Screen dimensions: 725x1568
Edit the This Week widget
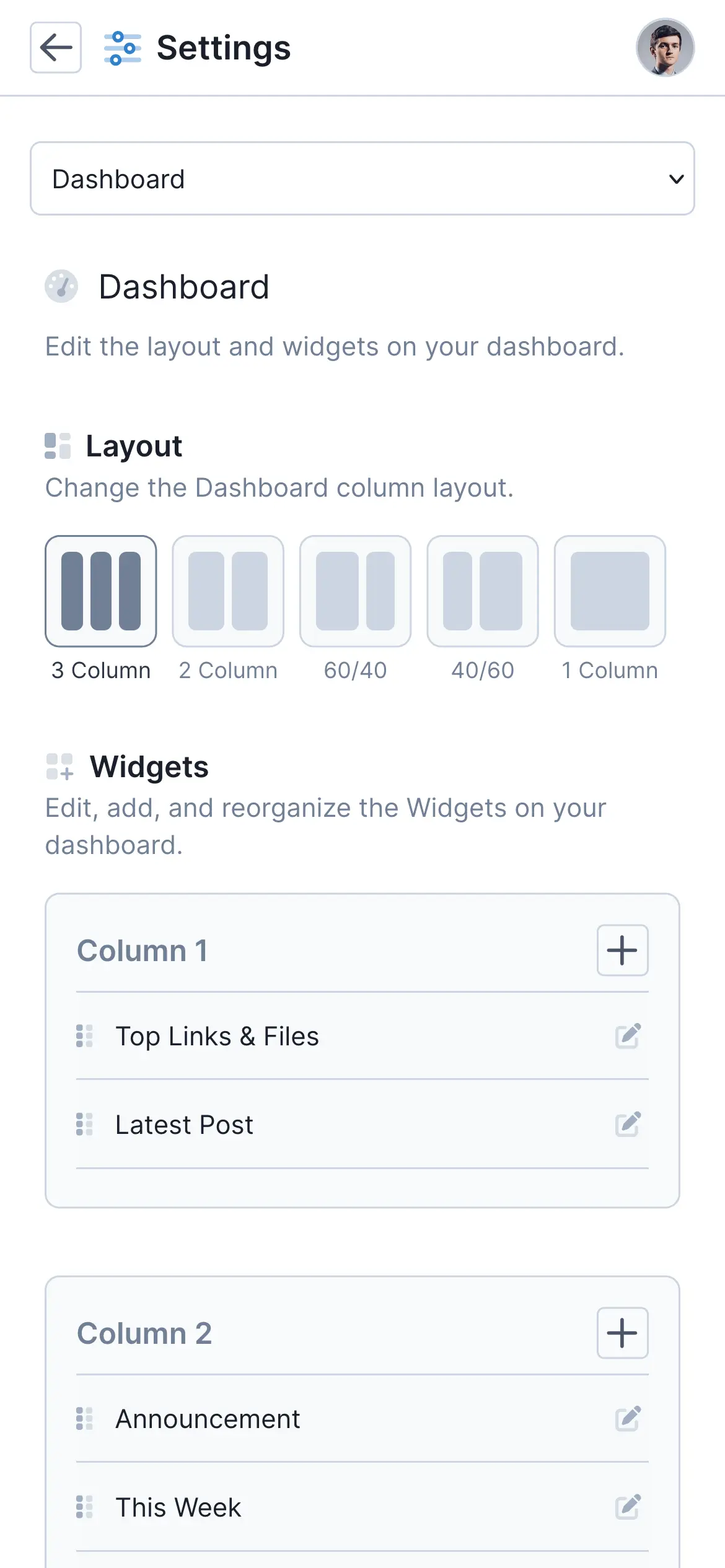[x=628, y=1507]
